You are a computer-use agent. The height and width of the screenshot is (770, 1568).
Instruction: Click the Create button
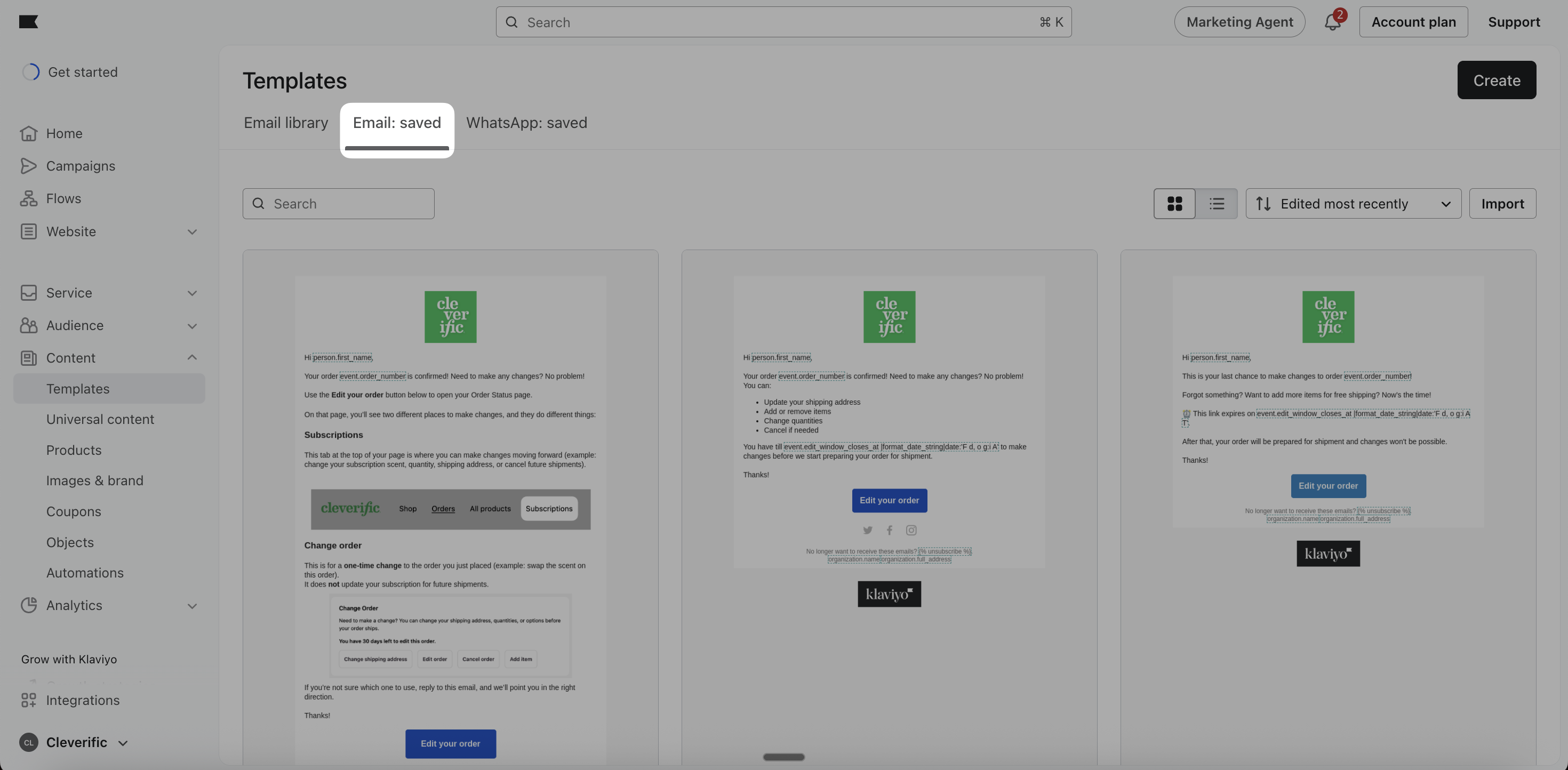point(1496,81)
